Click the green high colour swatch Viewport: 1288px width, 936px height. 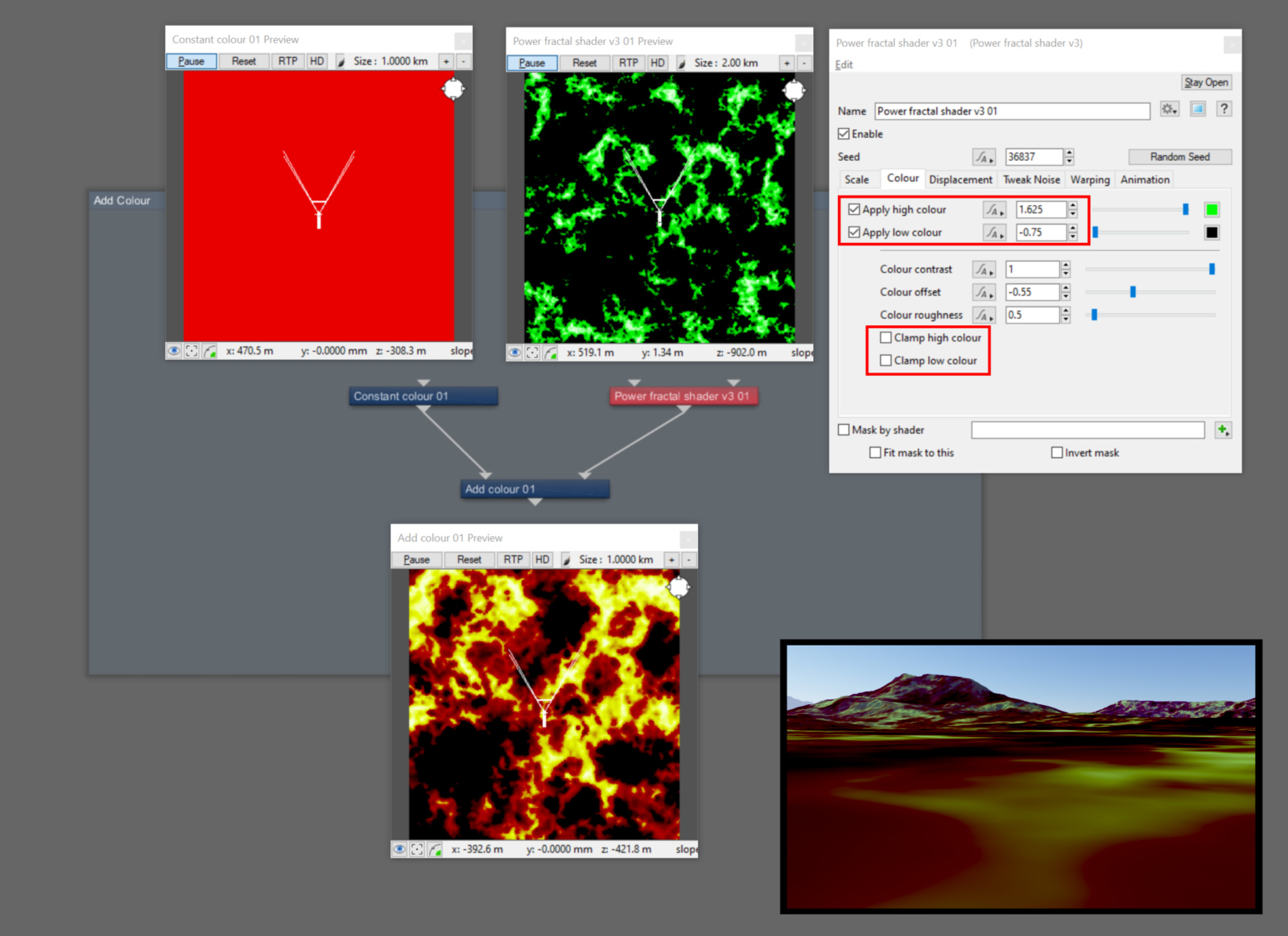pos(1212,210)
